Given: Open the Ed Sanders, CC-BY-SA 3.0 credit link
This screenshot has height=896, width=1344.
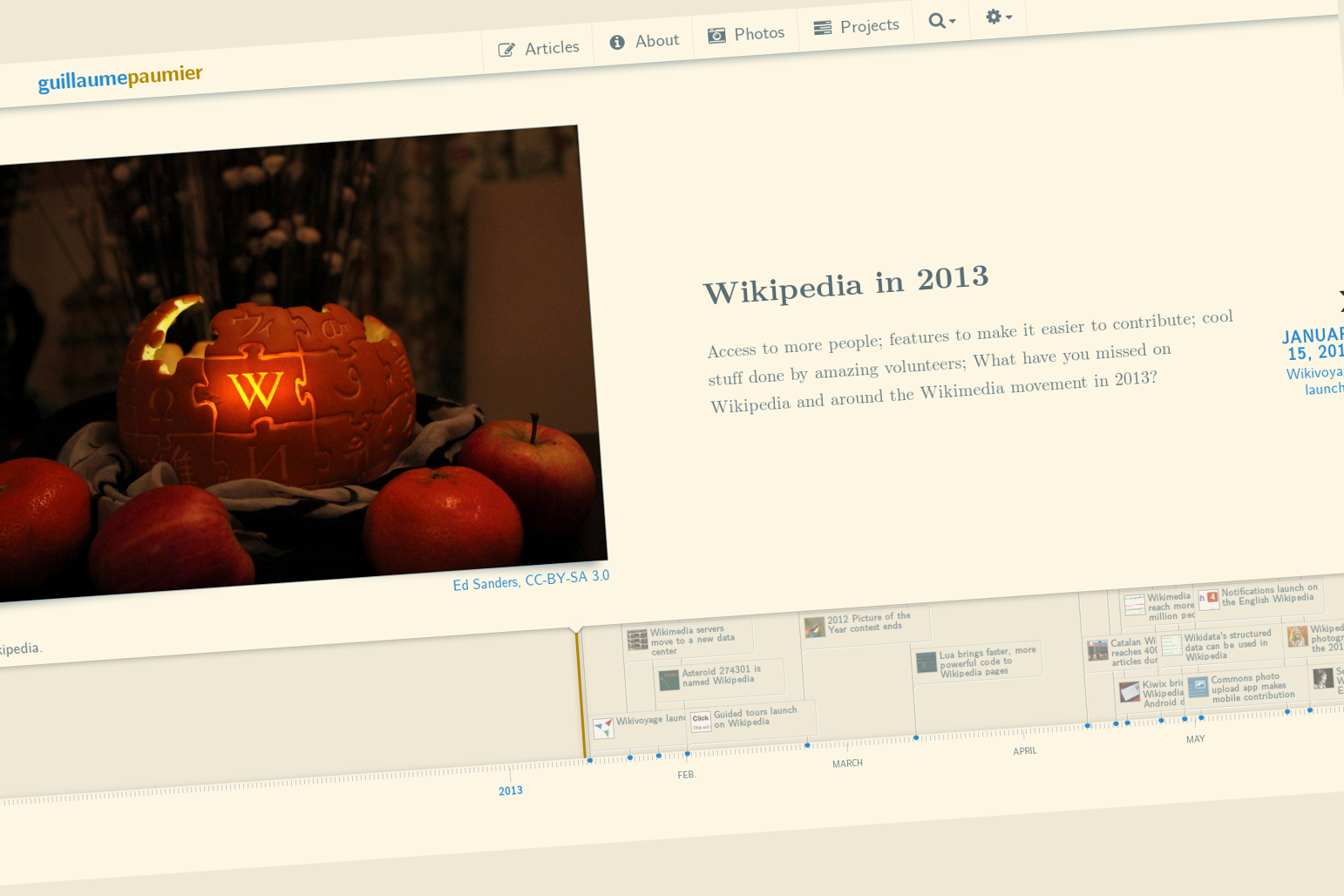Looking at the screenshot, I should point(531,580).
